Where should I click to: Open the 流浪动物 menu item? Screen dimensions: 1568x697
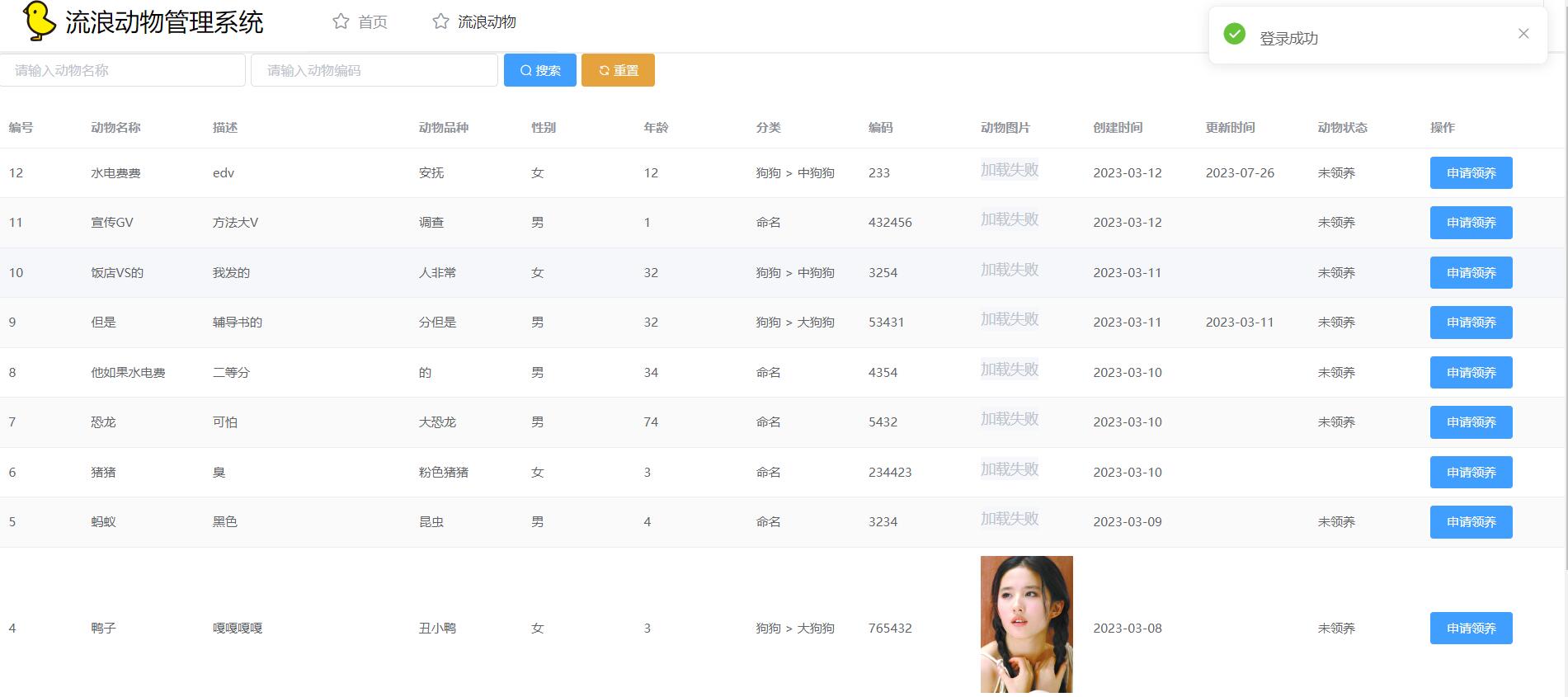coord(487,22)
